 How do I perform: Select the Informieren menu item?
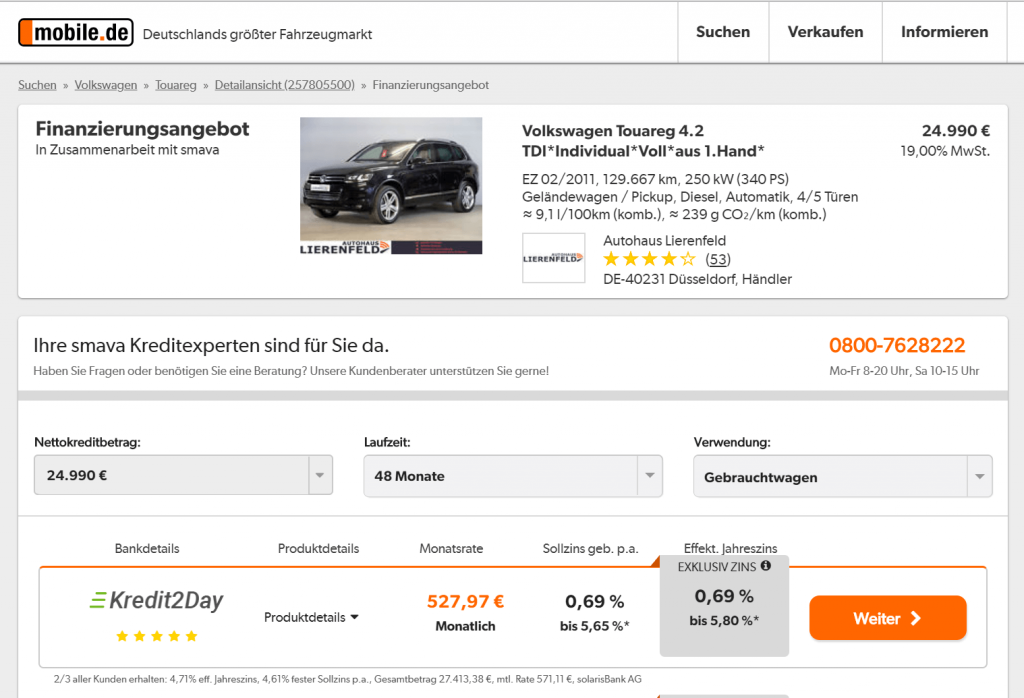pyautogui.click(x=943, y=31)
